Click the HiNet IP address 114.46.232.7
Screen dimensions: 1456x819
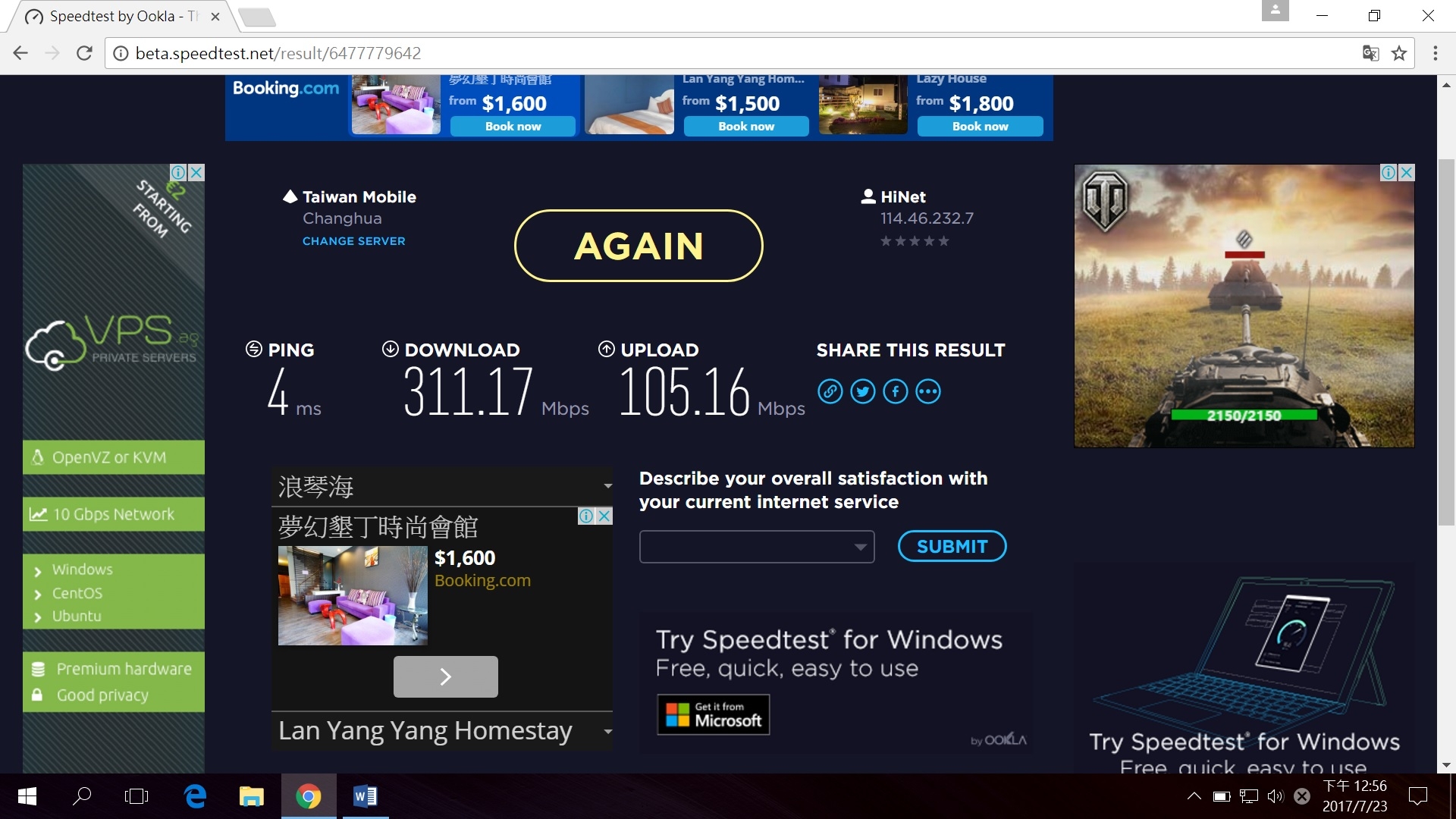coord(927,218)
